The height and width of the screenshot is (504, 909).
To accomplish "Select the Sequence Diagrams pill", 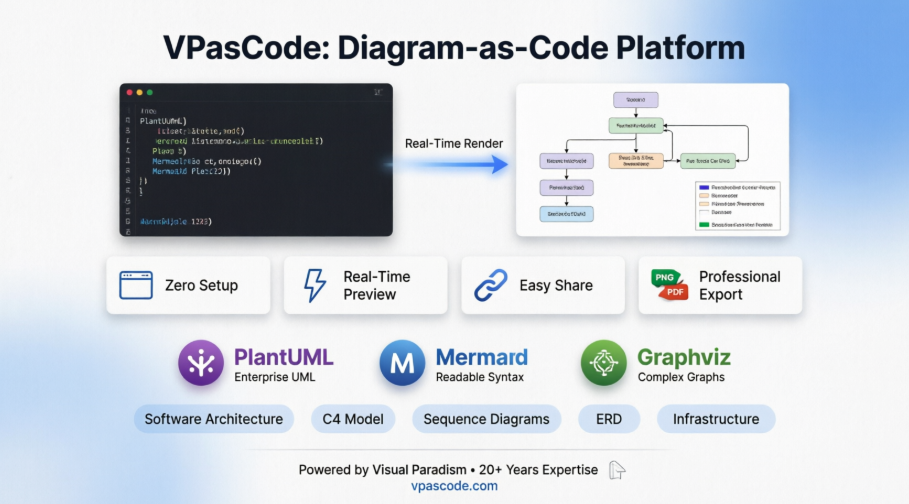I will pyautogui.click(x=486, y=419).
